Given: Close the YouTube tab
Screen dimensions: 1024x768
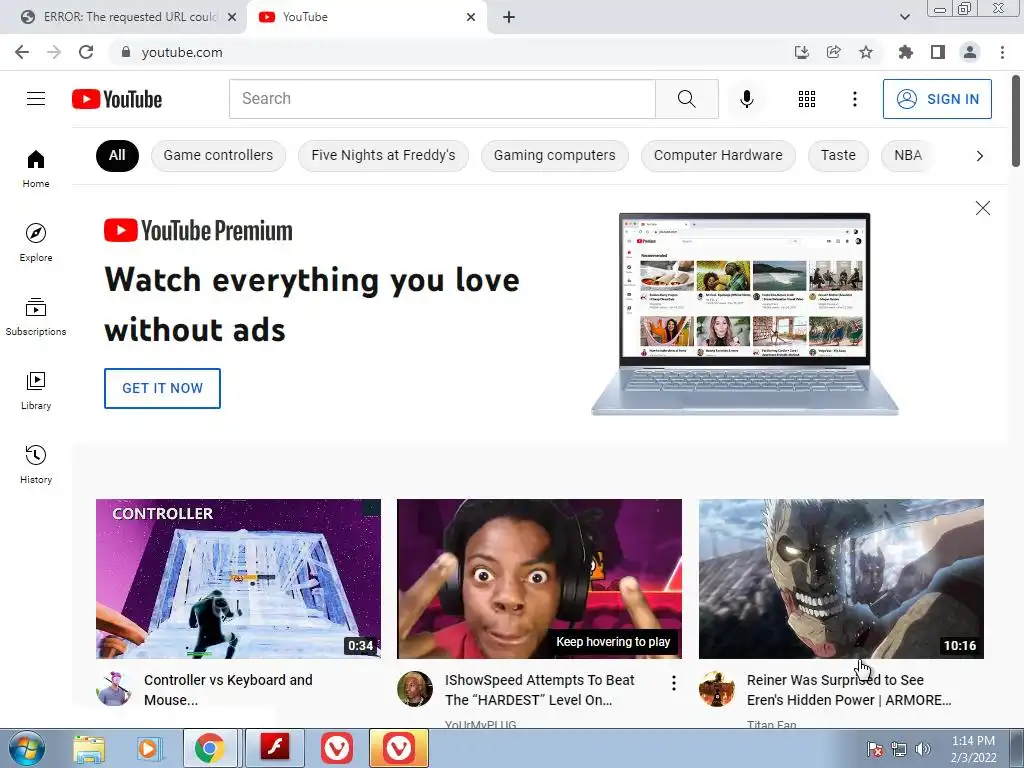Looking at the screenshot, I should point(471,17).
